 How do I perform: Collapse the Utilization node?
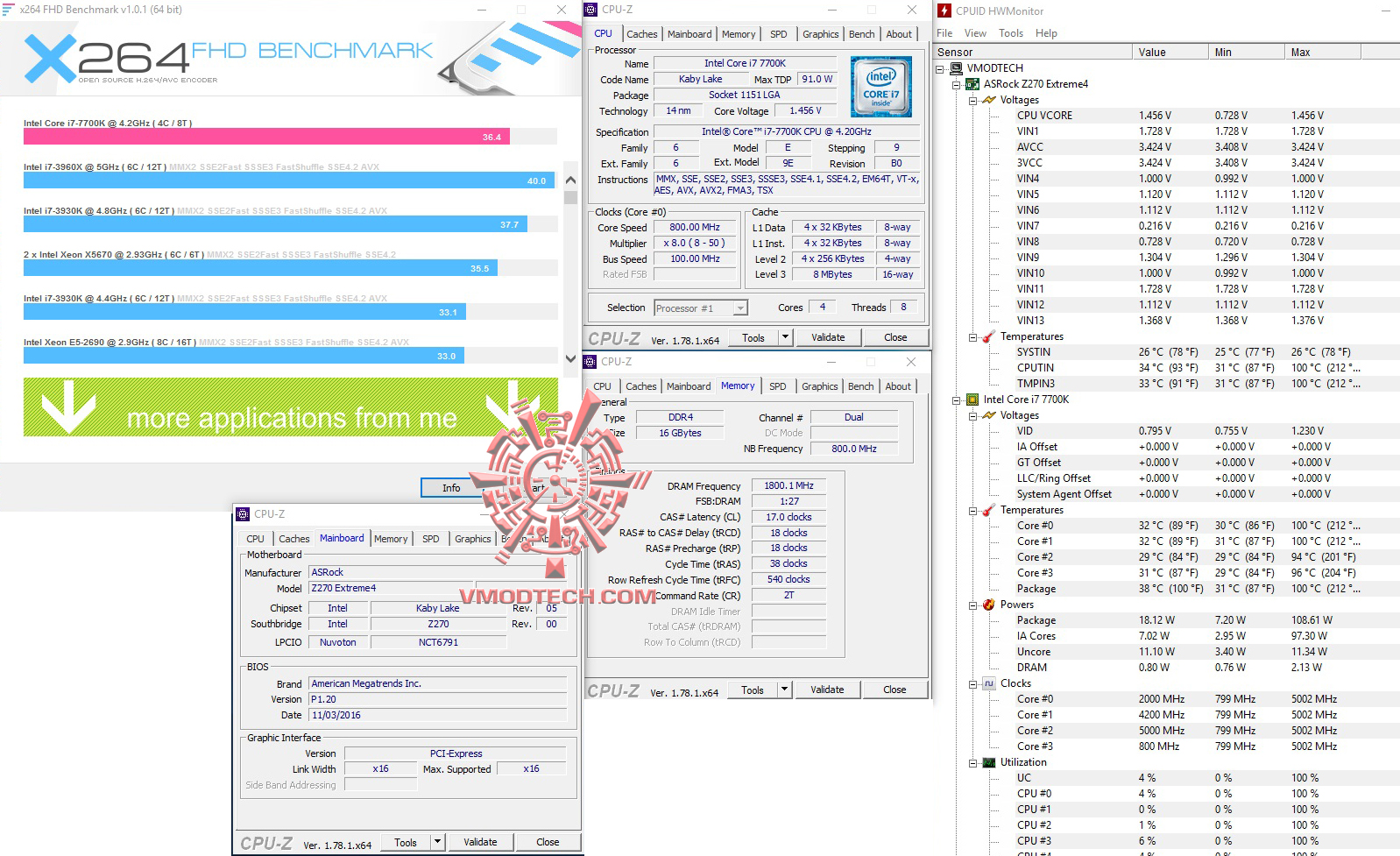(x=972, y=762)
